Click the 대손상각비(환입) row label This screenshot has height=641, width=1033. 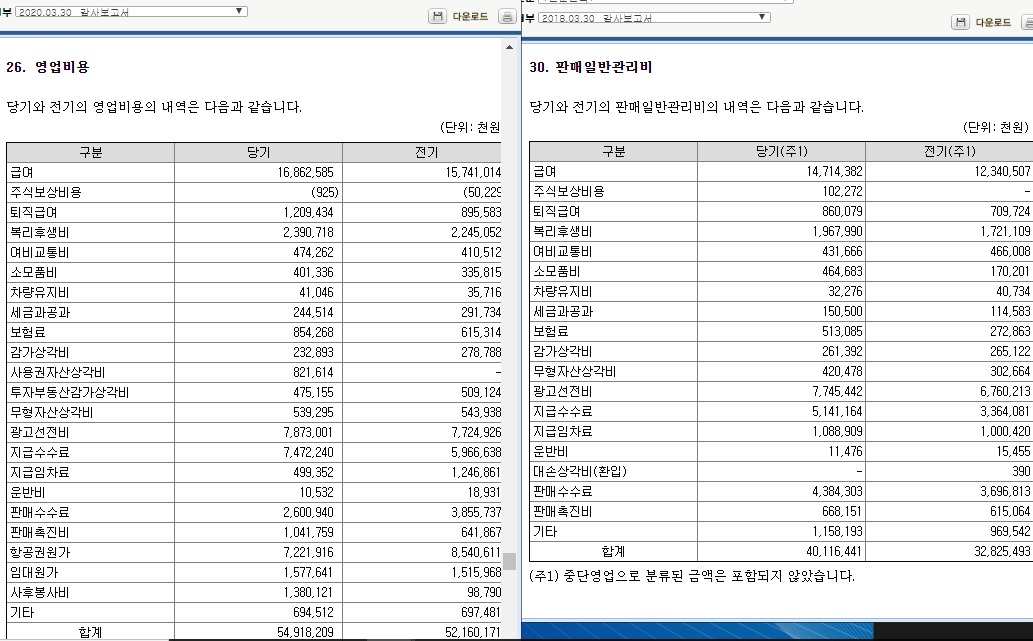tap(580, 472)
